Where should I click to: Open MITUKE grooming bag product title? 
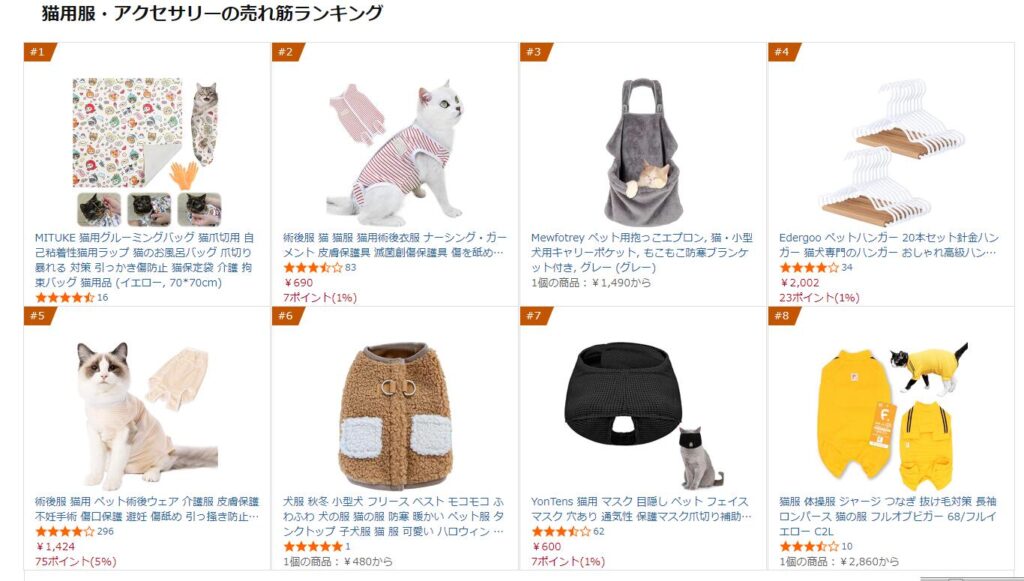[144, 260]
